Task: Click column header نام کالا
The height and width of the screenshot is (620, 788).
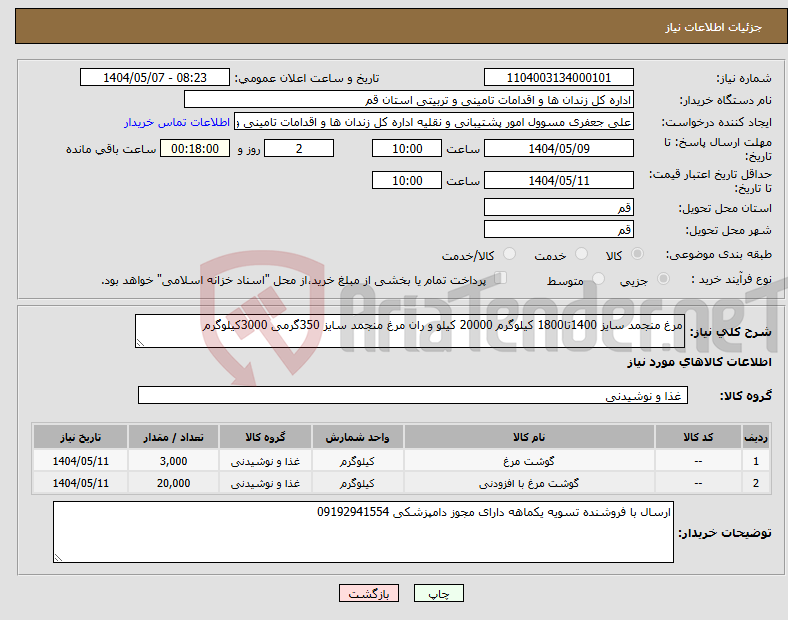Action: click(x=529, y=437)
